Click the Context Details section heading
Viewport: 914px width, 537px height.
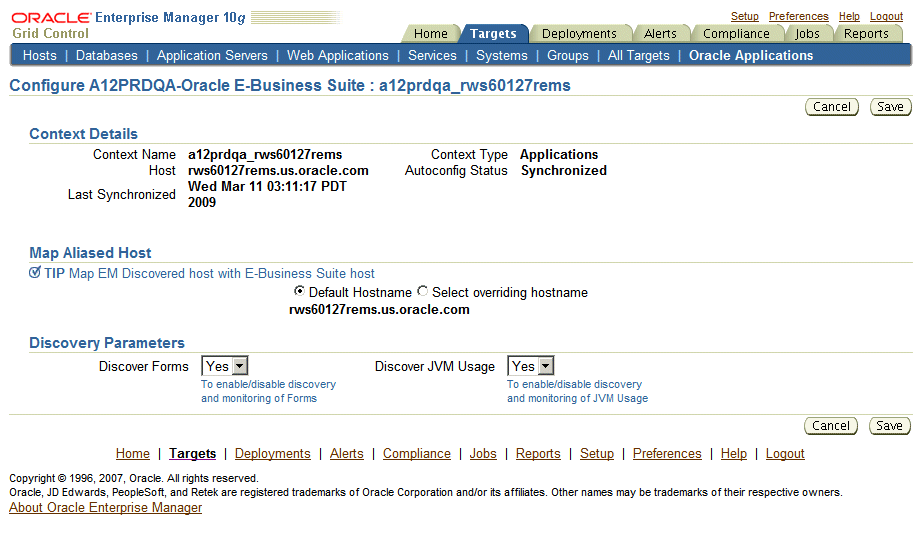click(83, 134)
